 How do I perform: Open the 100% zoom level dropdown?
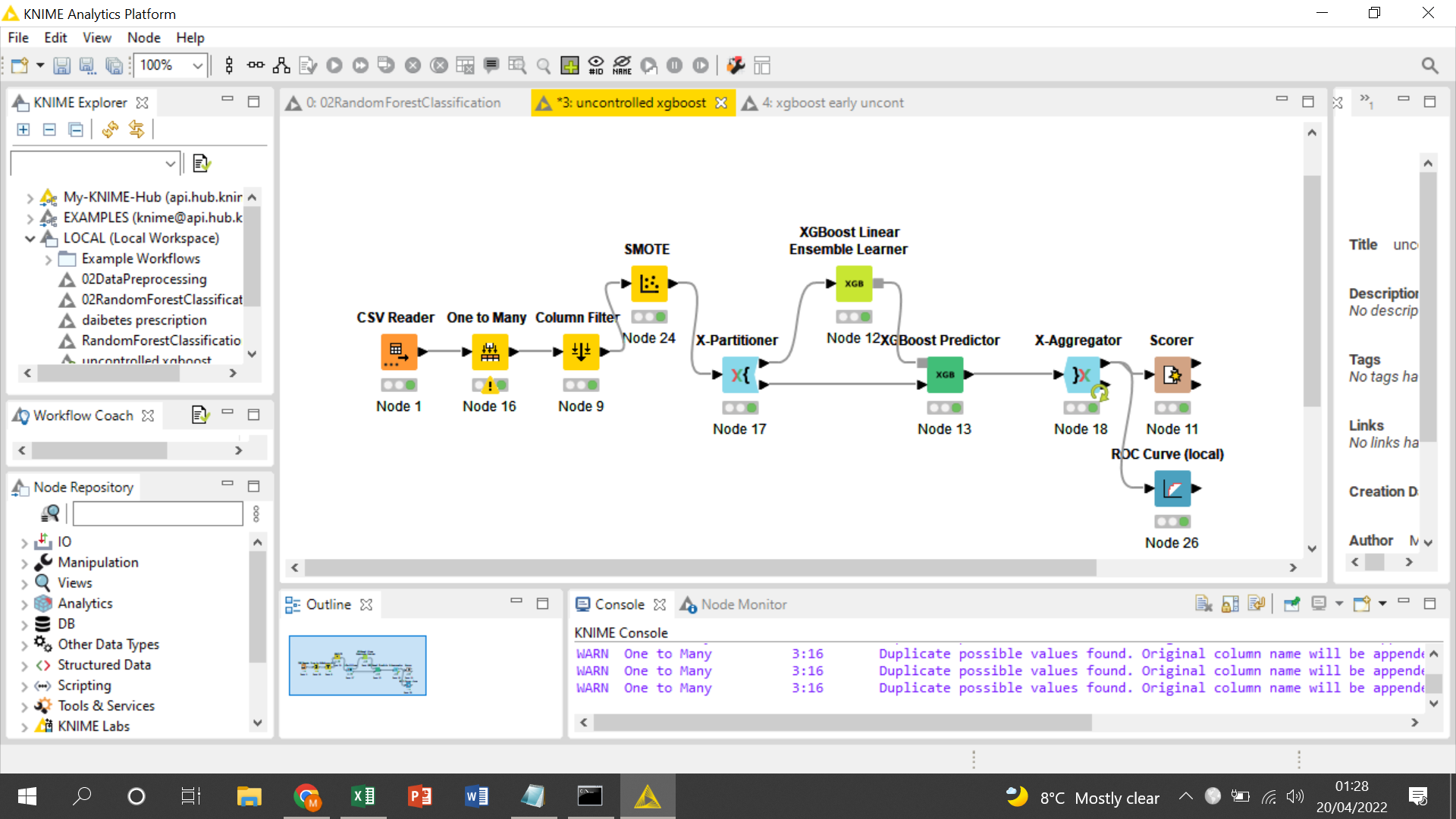pyautogui.click(x=198, y=66)
